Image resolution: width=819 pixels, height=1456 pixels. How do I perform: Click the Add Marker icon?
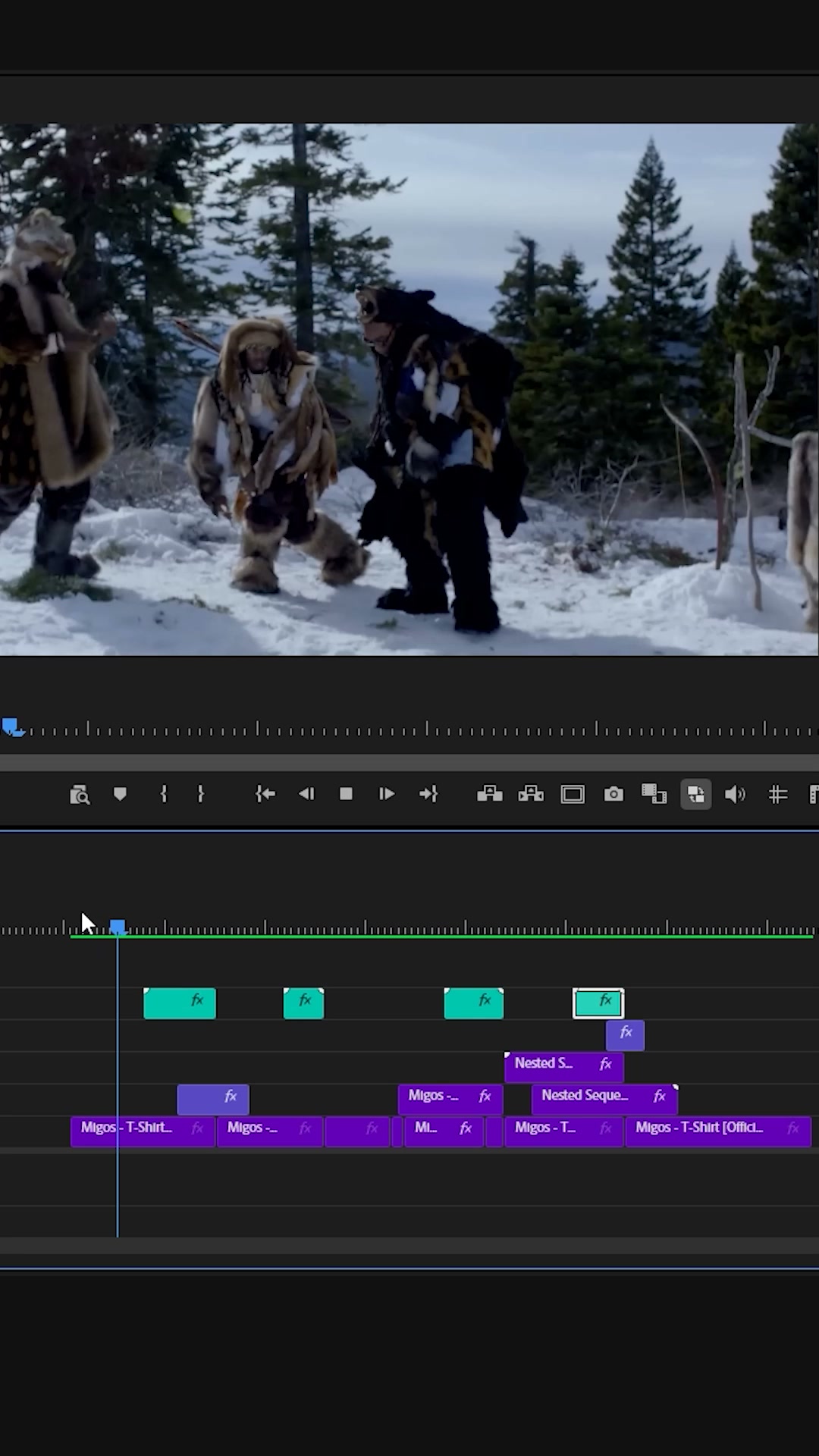pos(120,794)
